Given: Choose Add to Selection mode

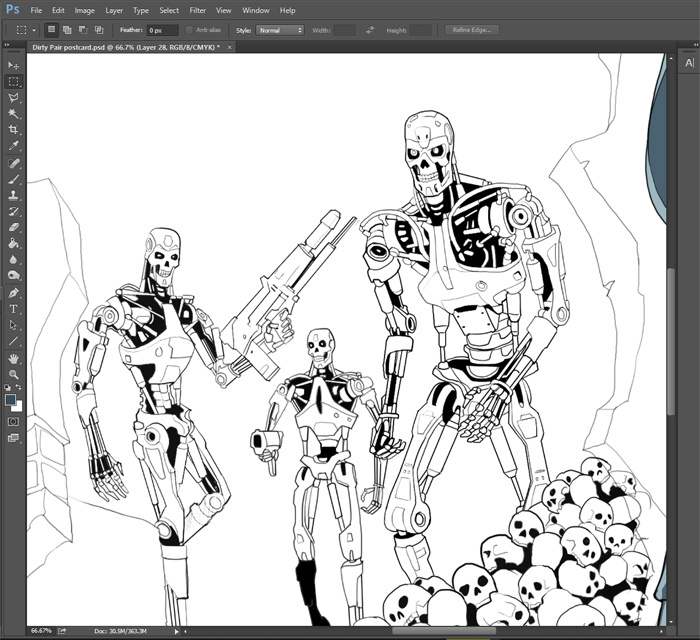Looking at the screenshot, I should tap(67, 30).
